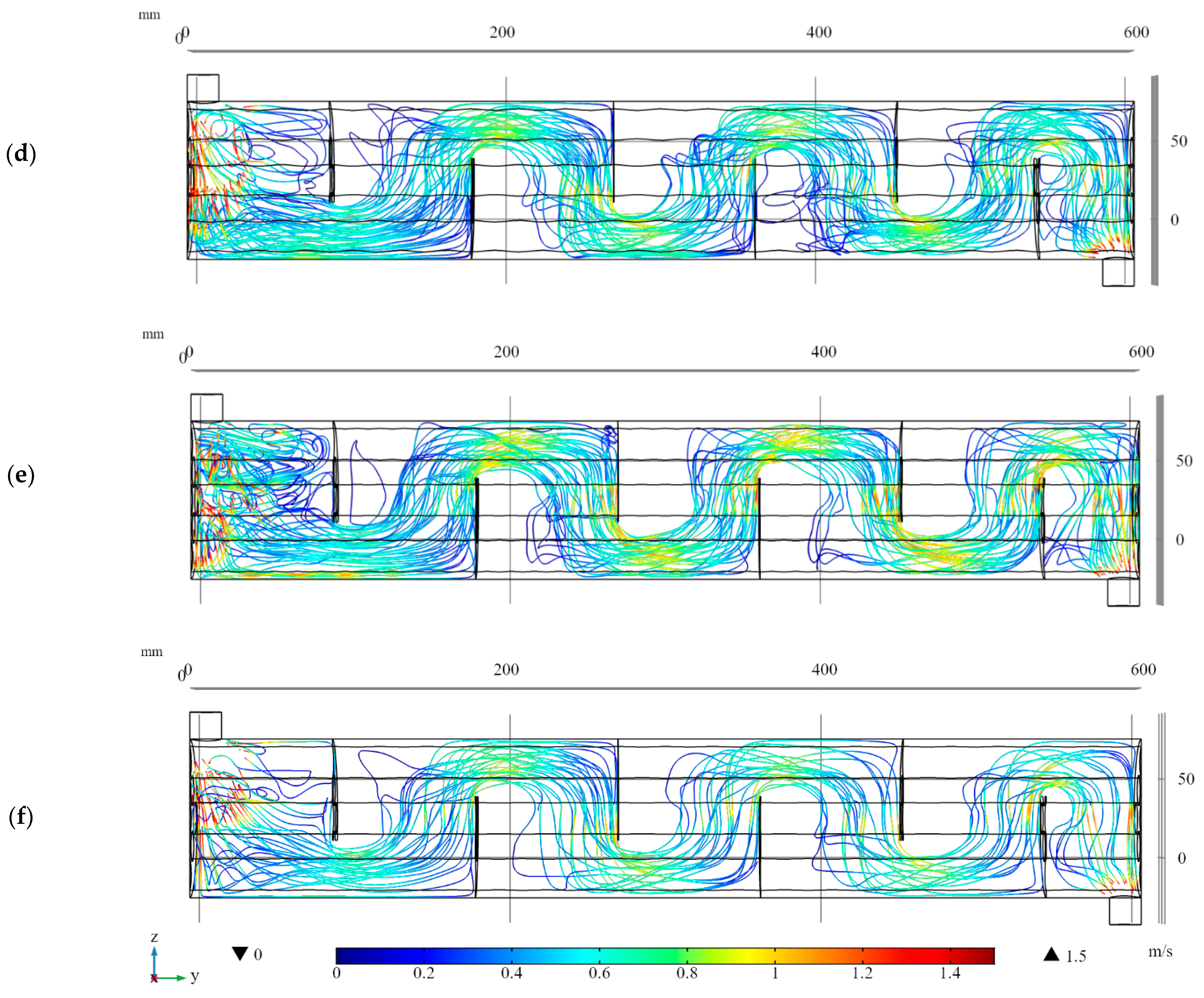Click the 600 axis tick label above panel (f)

click(x=1143, y=669)
